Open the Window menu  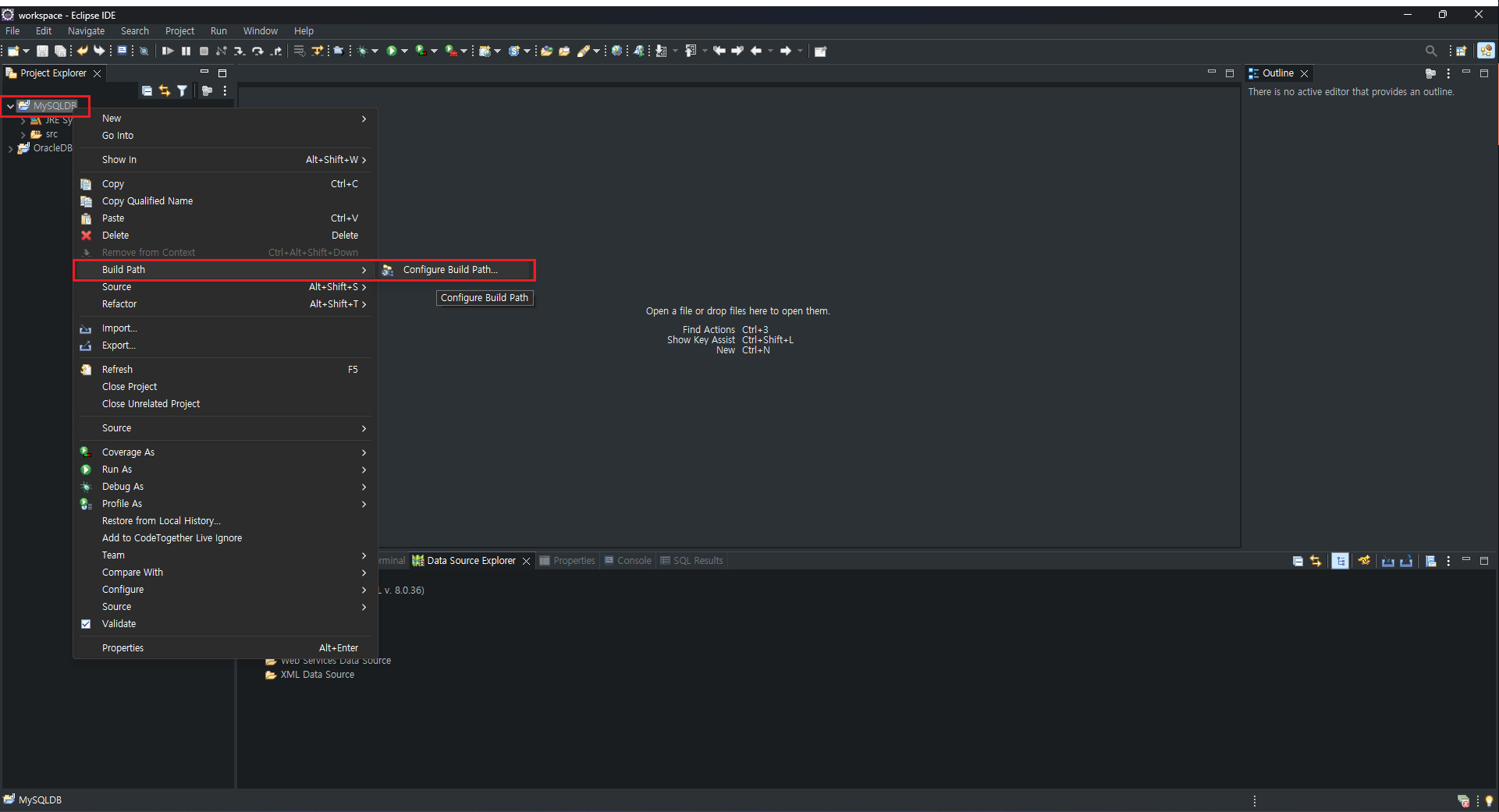coord(260,31)
